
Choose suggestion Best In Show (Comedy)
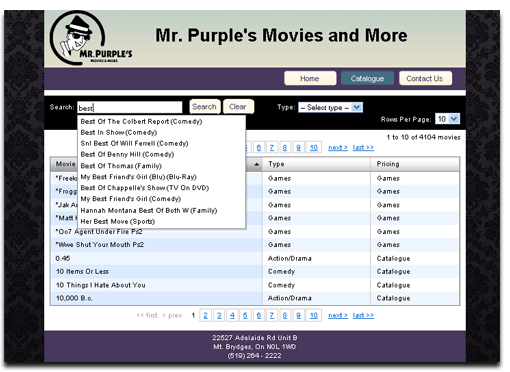(119, 133)
